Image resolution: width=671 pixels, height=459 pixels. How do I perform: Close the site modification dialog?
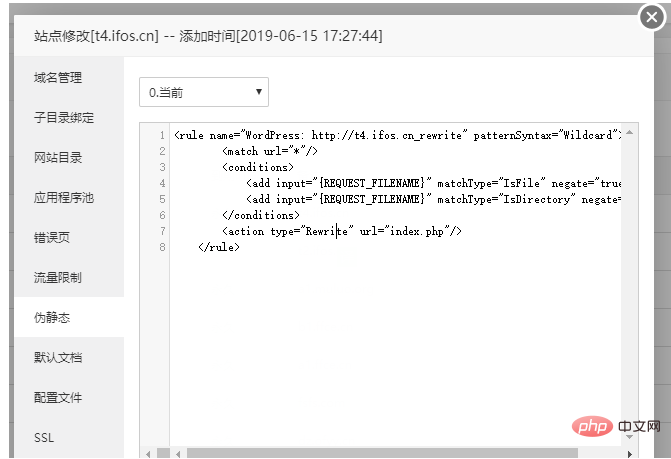[652, 18]
